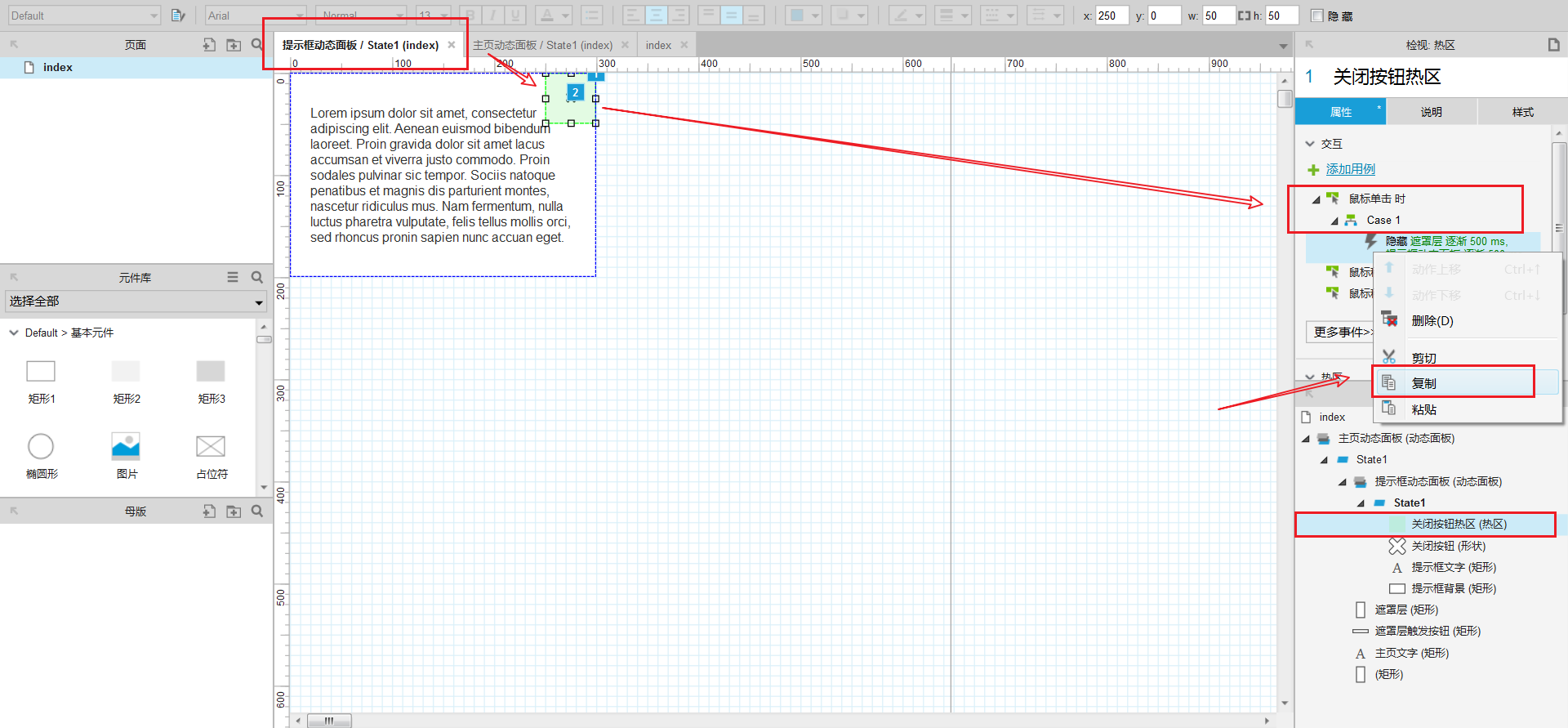
Task: Open the outer shadow dropdown
Action: (x=849, y=15)
